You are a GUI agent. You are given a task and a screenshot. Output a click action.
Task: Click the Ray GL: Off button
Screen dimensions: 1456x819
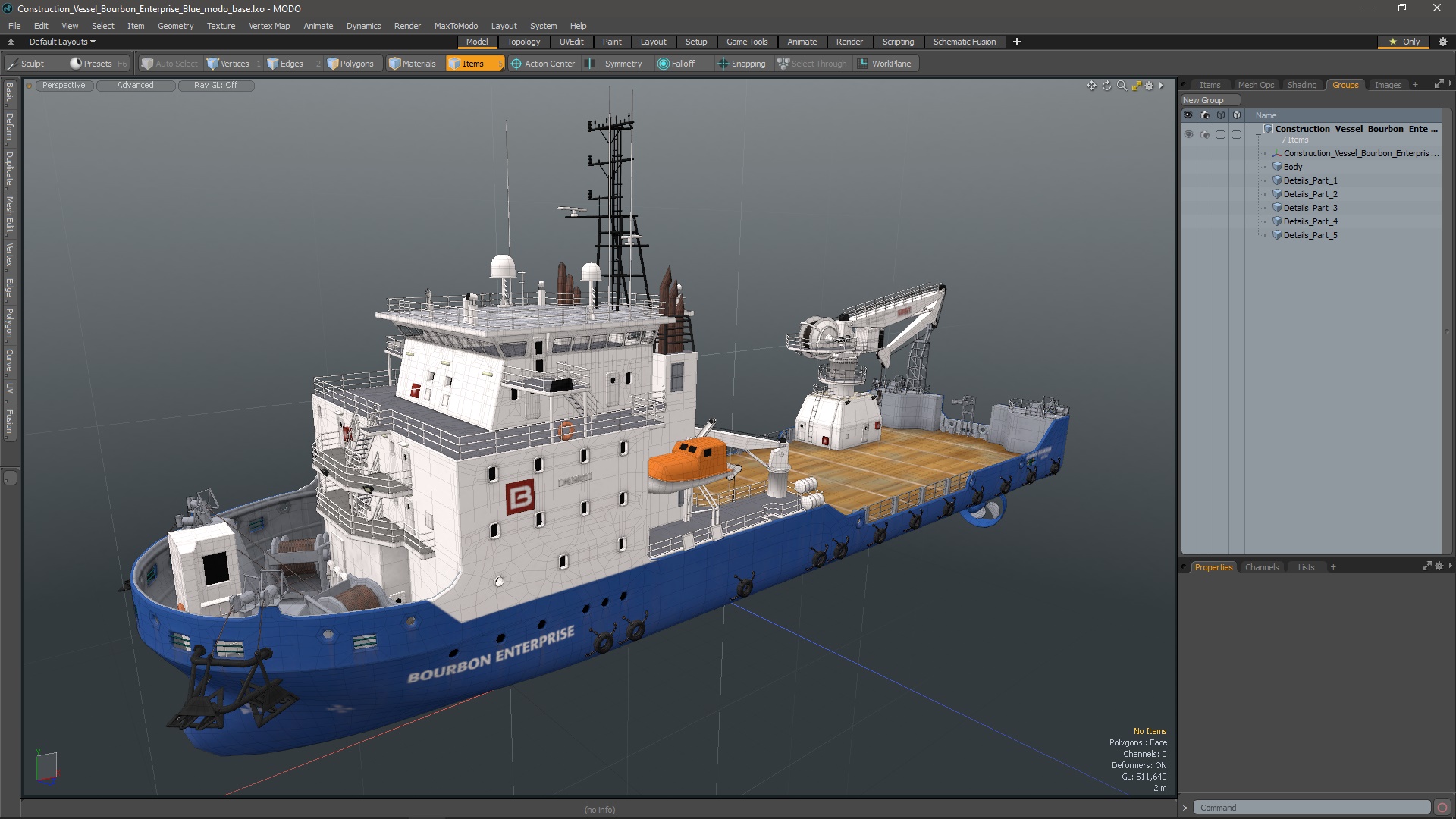pos(215,85)
